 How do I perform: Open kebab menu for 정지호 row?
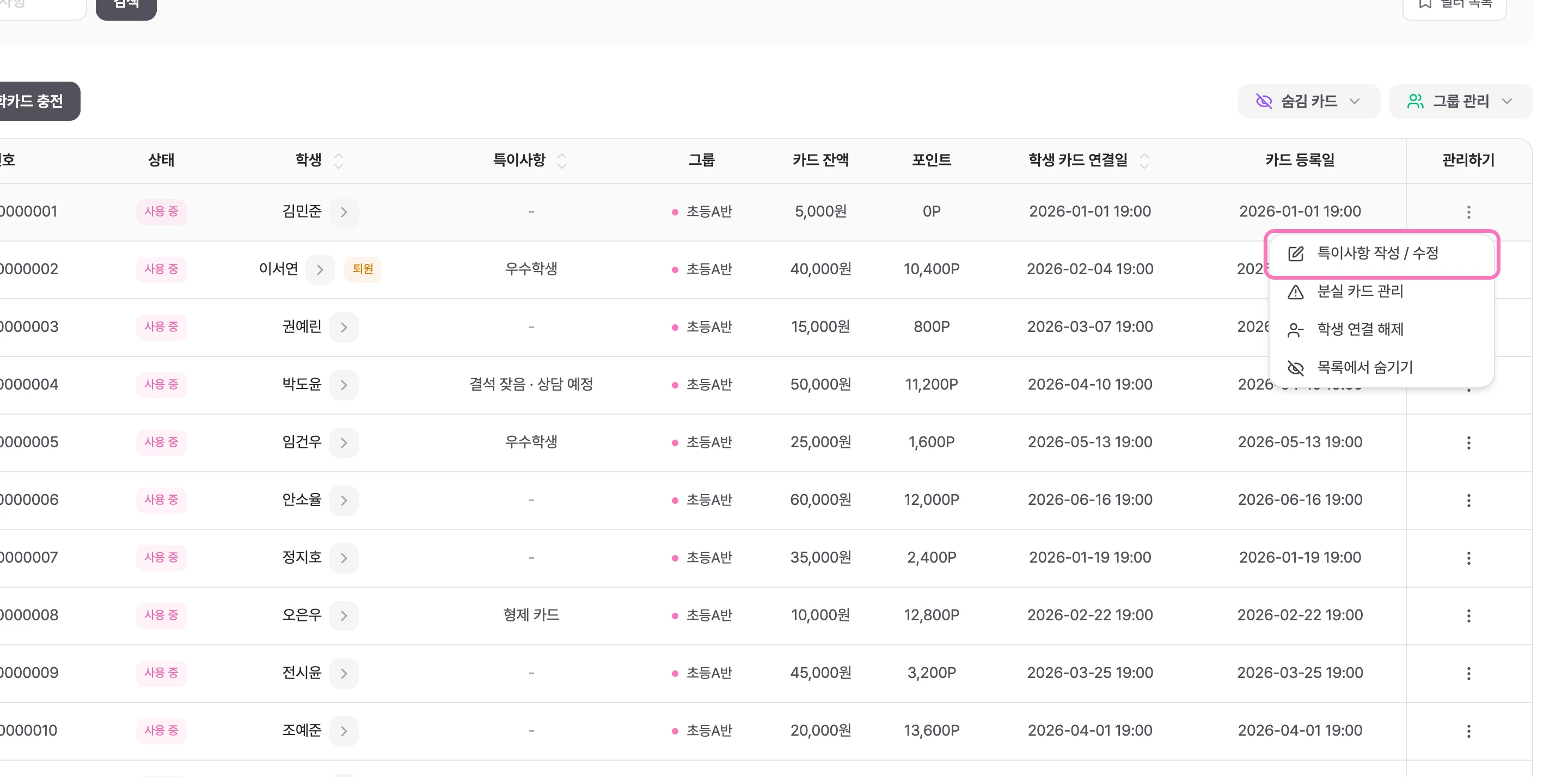point(1468,558)
